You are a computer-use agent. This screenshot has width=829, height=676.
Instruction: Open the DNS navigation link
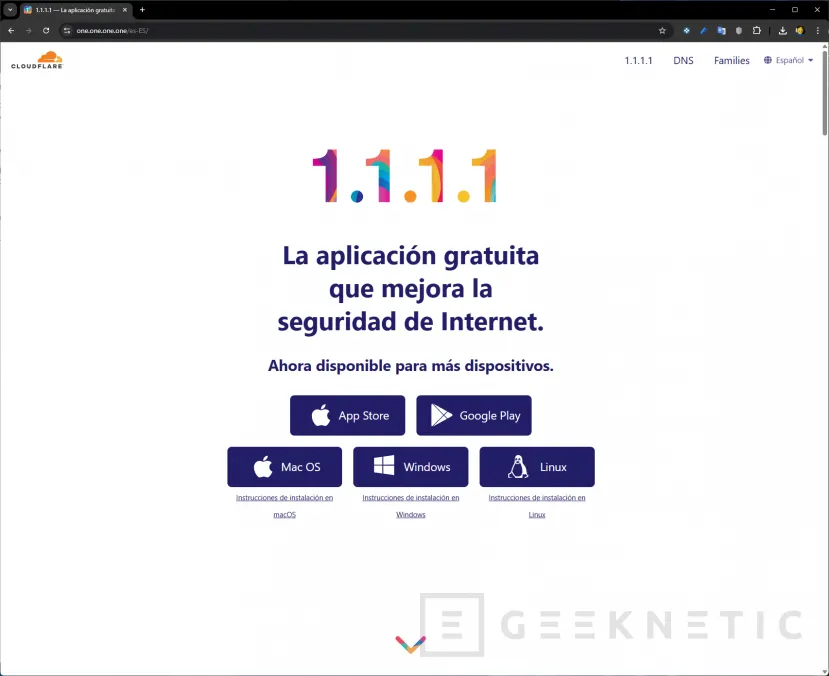pyautogui.click(x=683, y=60)
